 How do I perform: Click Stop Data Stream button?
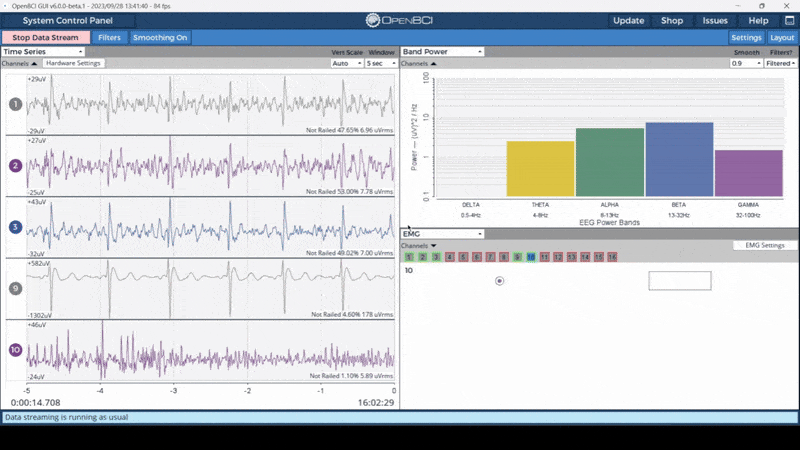click(45, 38)
